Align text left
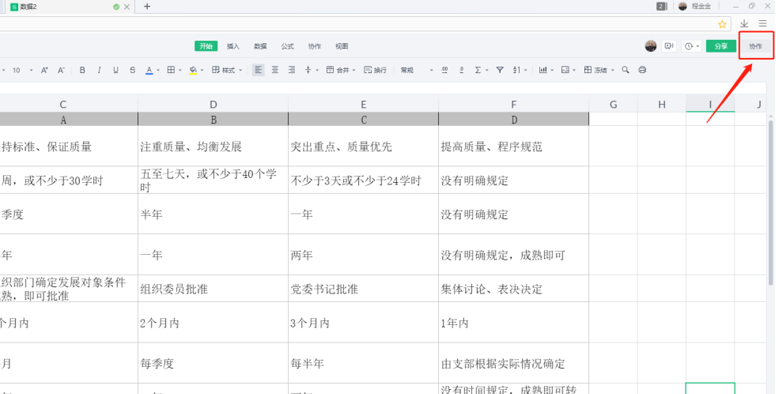This screenshot has width=776, height=394. click(258, 70)
